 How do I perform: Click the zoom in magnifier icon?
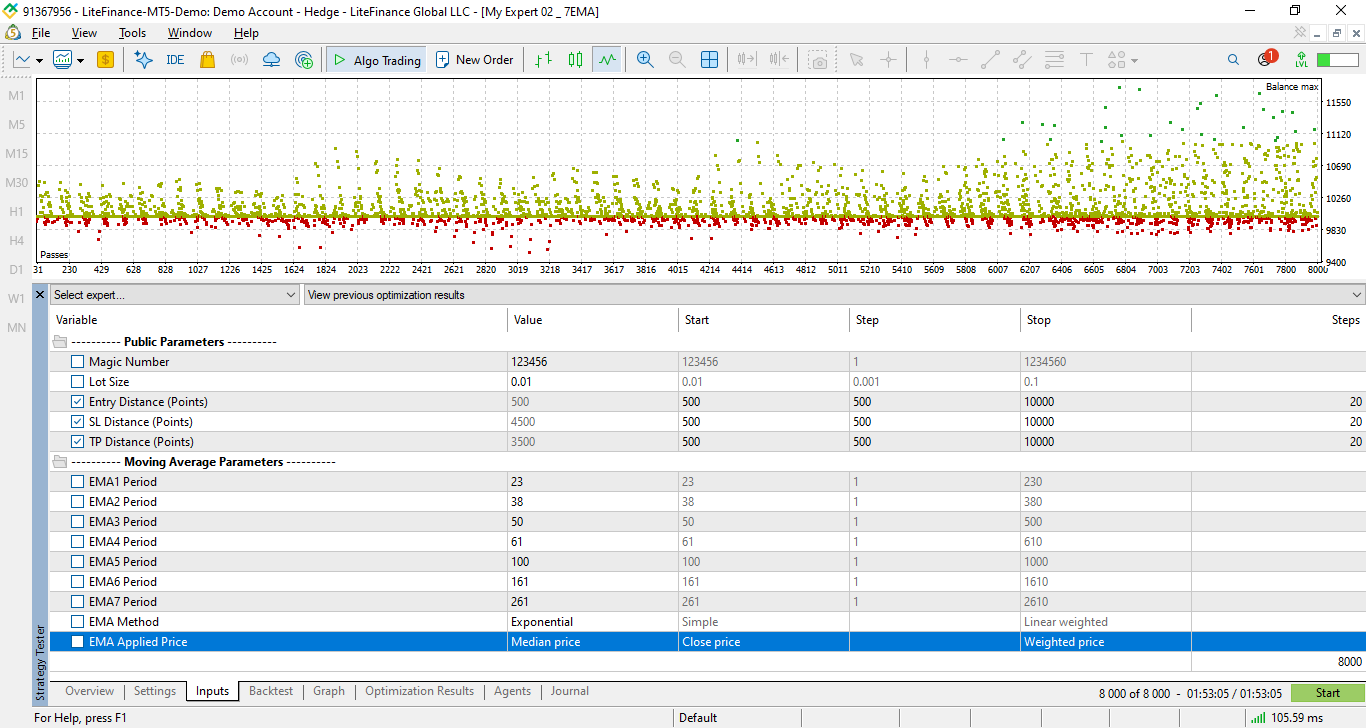click(645, 60)
